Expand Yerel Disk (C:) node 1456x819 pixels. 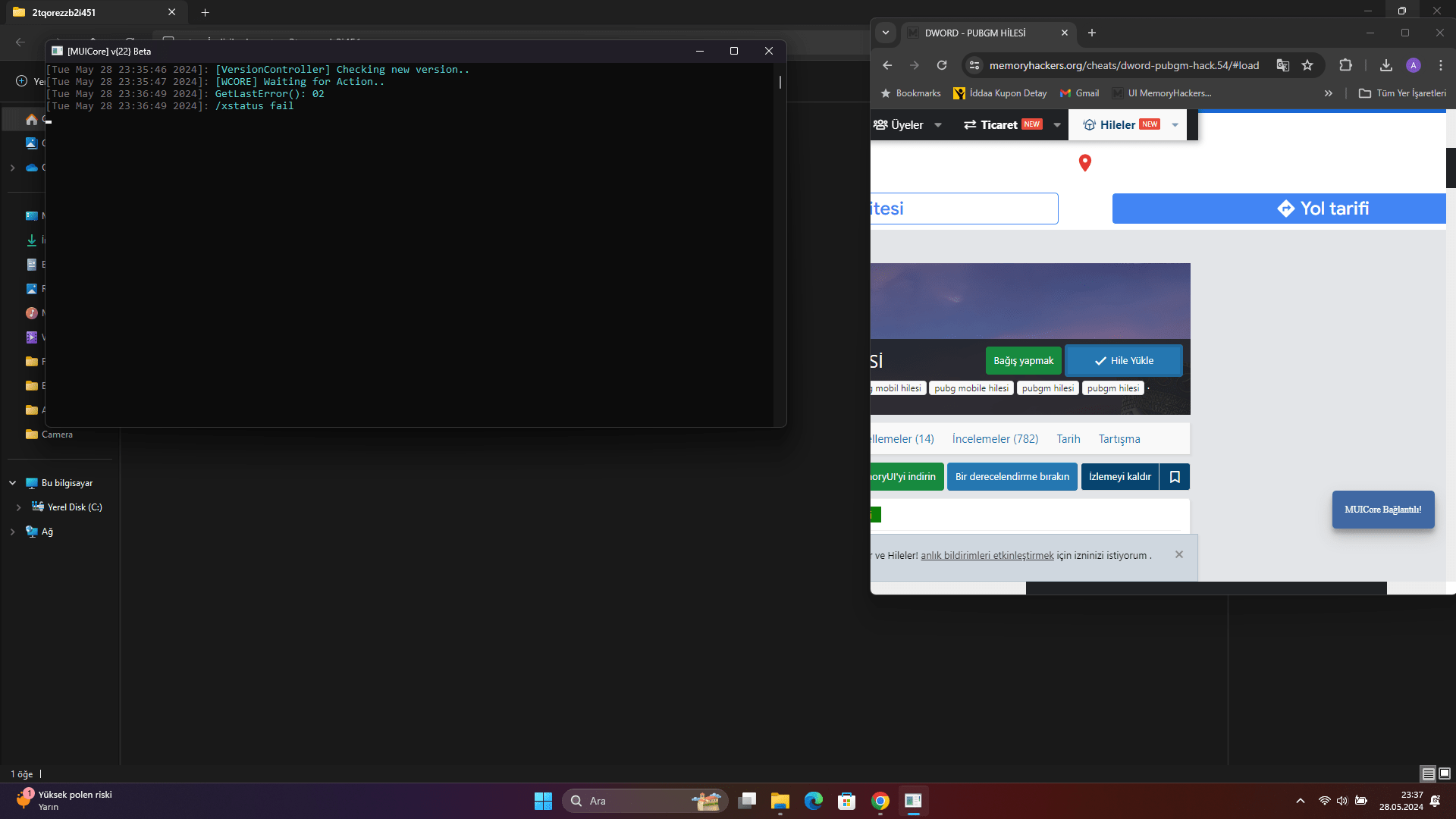click(19, 507)
